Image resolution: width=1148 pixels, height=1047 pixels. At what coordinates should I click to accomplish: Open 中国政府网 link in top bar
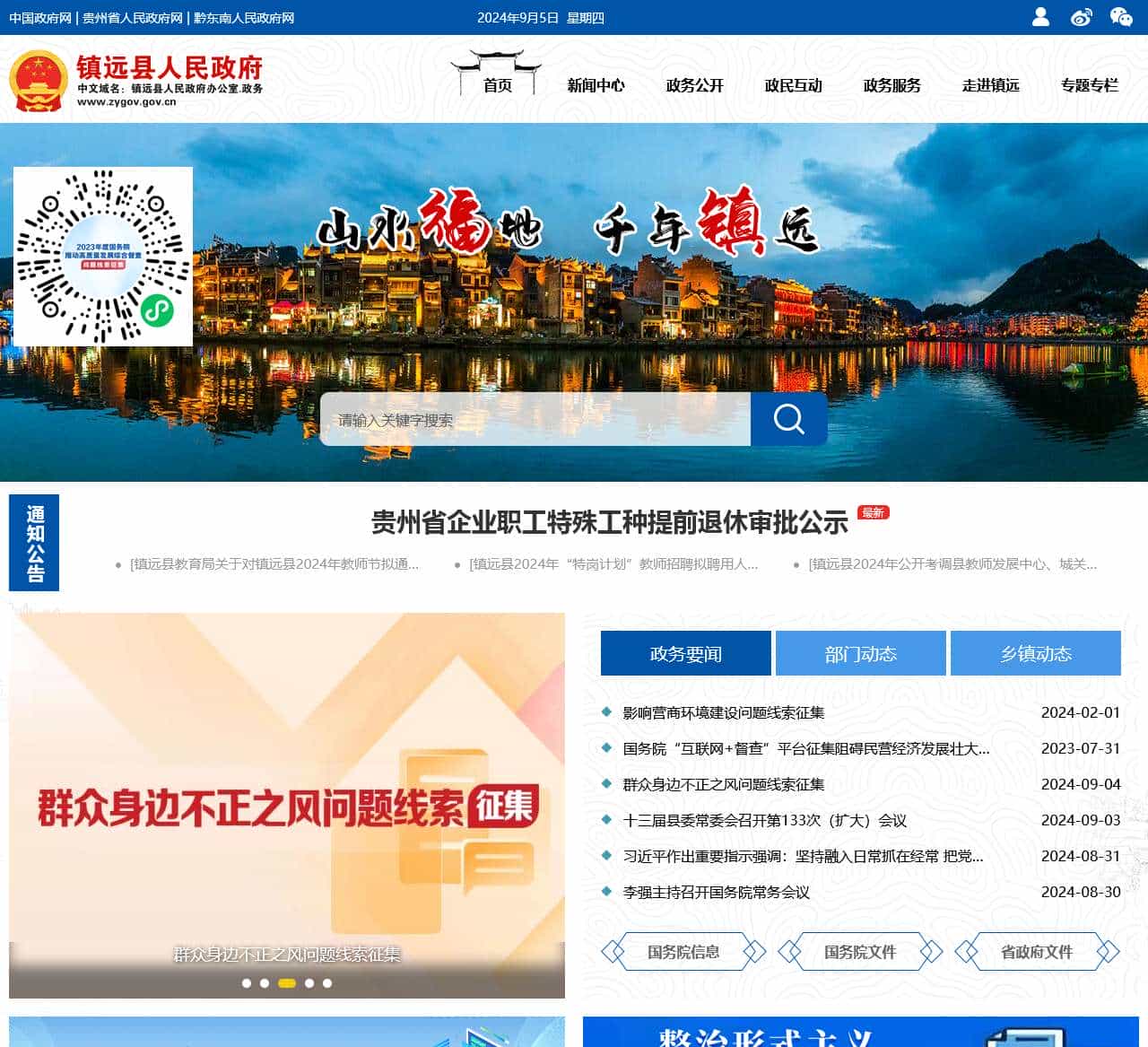[40, 18]
